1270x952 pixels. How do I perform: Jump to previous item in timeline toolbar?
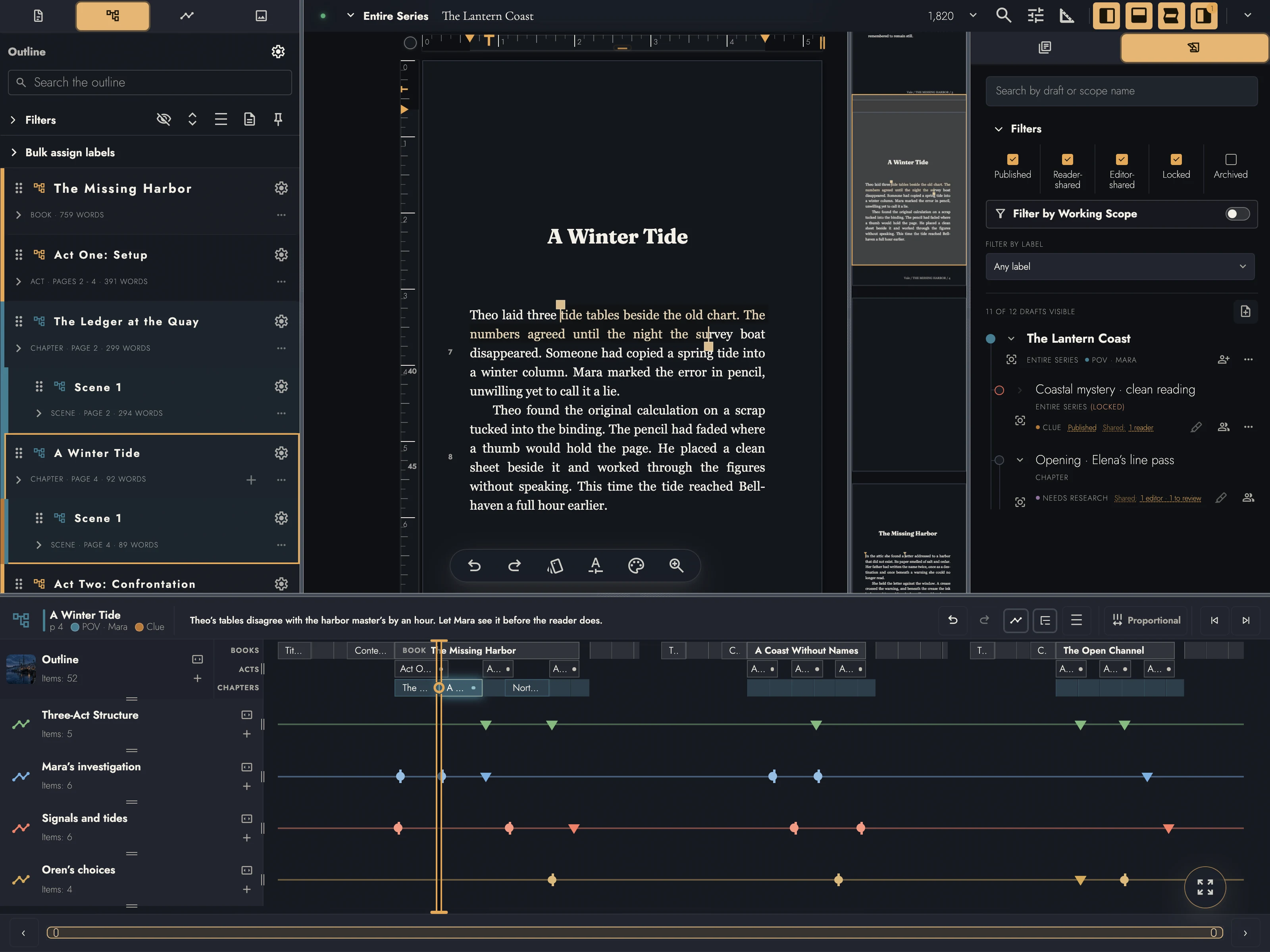(1214, 620)
